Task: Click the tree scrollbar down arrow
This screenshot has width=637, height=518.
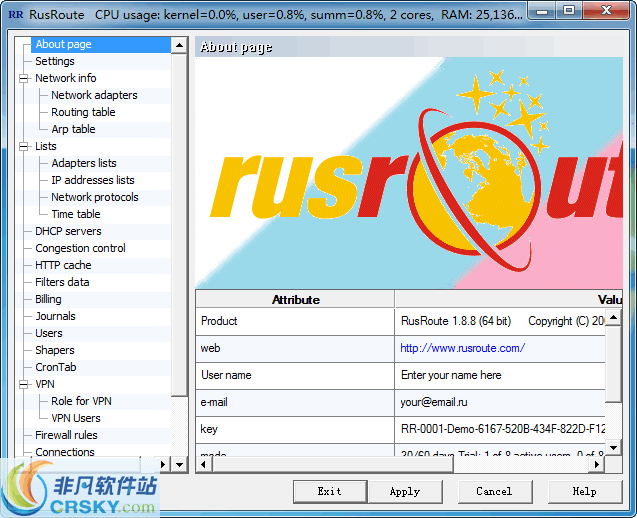Action: pos(179,464)
